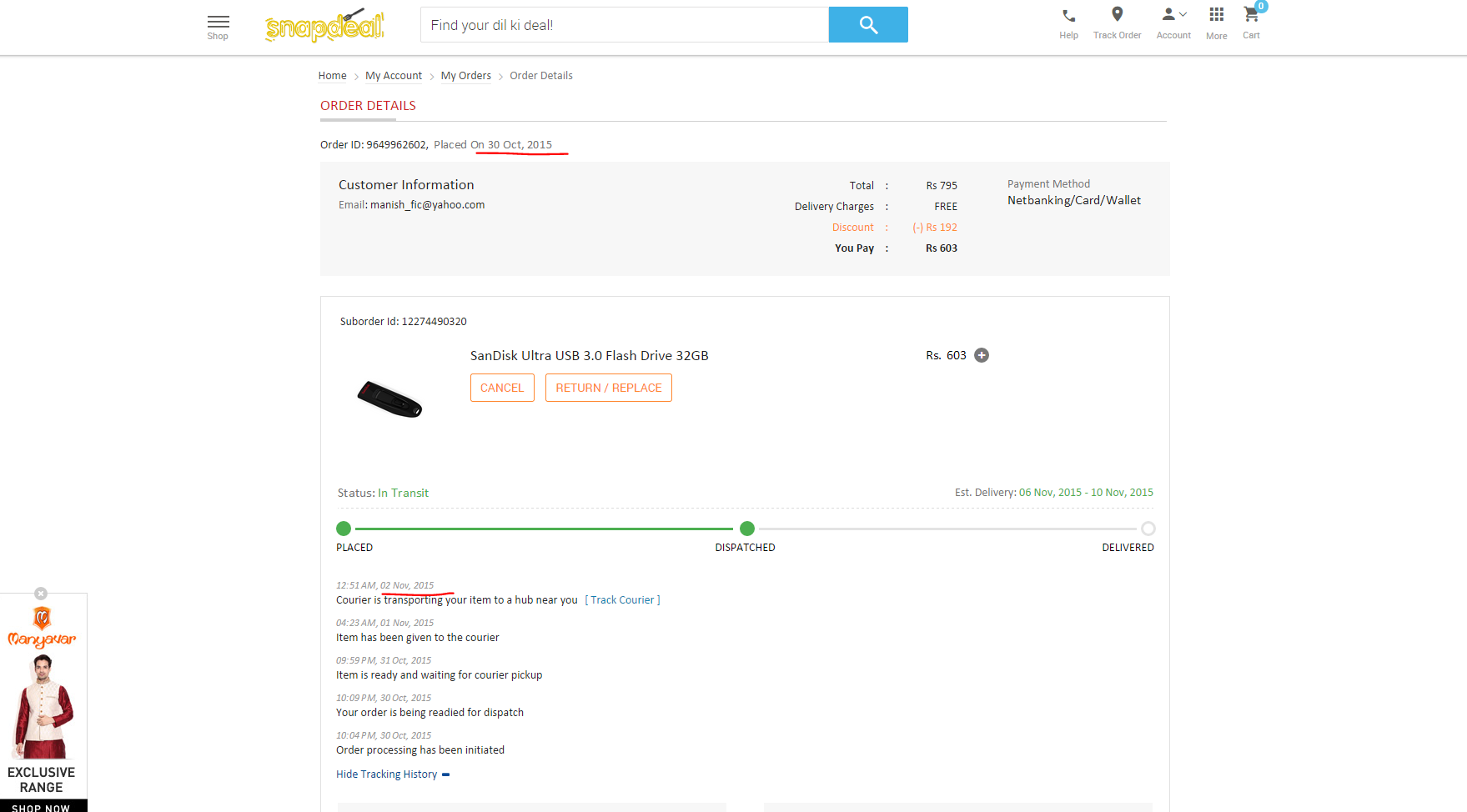Click the RETURN / REPLACE button

coord(609,388)
